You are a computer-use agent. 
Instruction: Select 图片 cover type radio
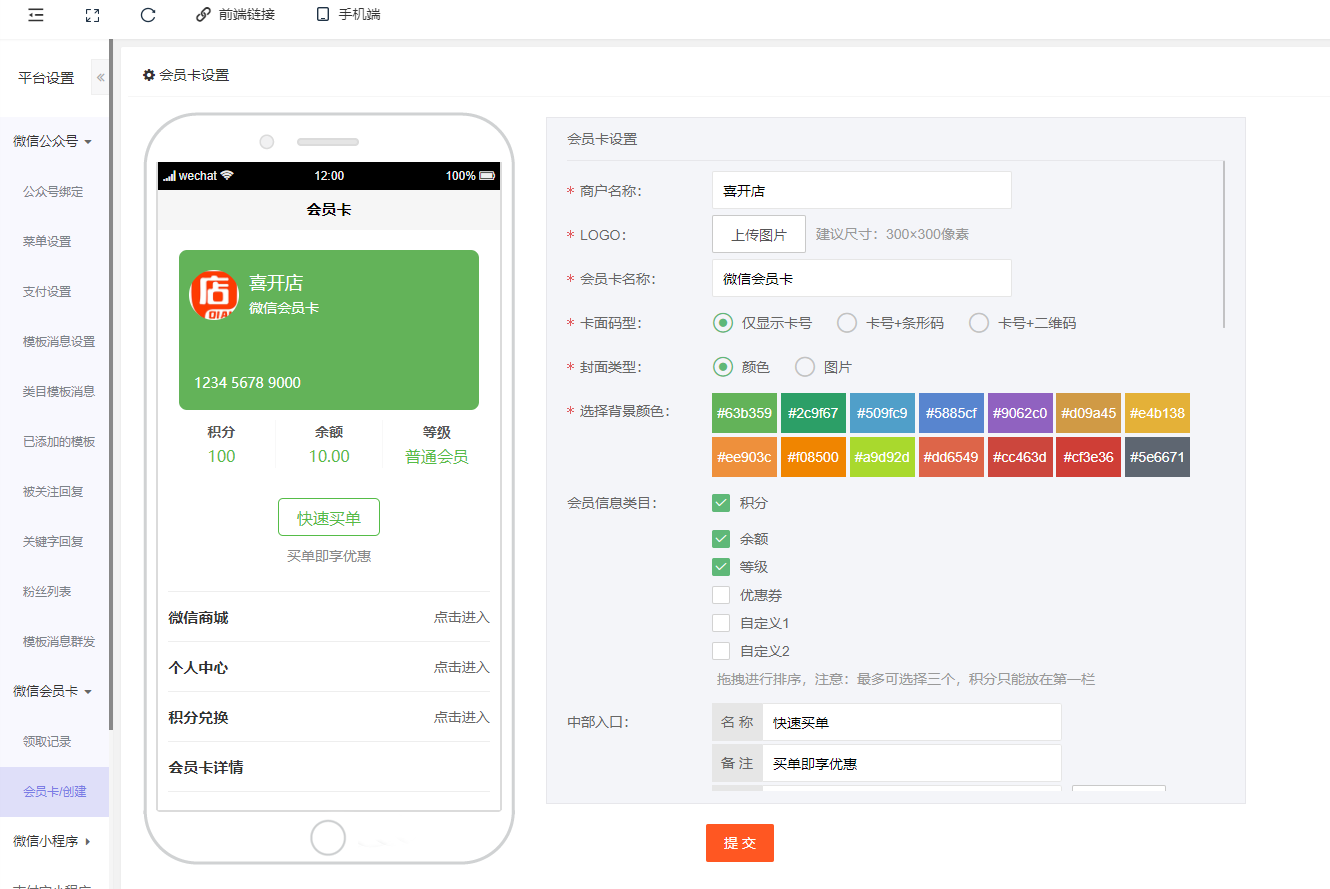point(805,367)
